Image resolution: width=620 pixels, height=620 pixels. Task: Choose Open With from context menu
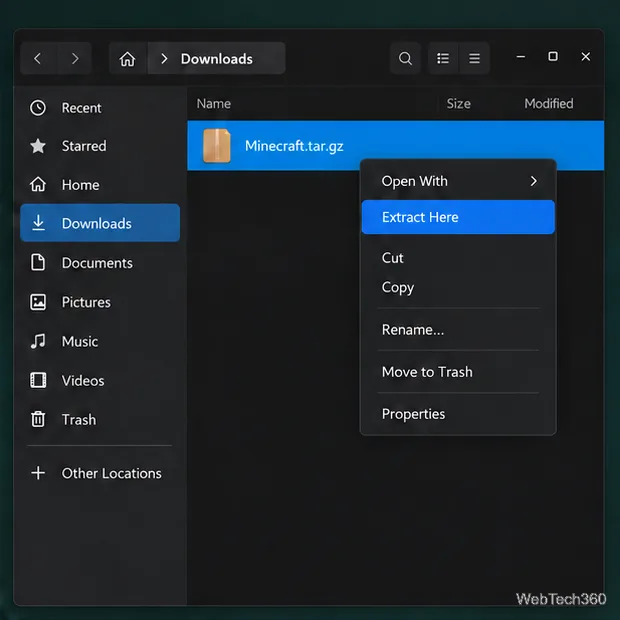(x=458, y=181)
